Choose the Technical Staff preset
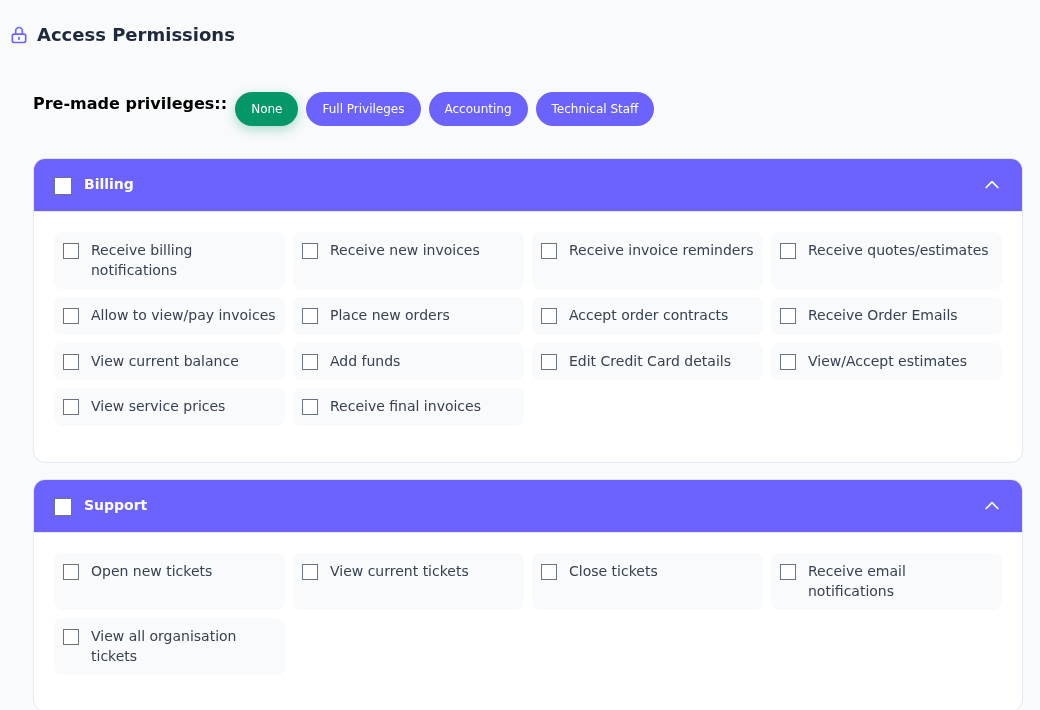The width and height of the screenshot is (1040, 710). click(595, 109)
